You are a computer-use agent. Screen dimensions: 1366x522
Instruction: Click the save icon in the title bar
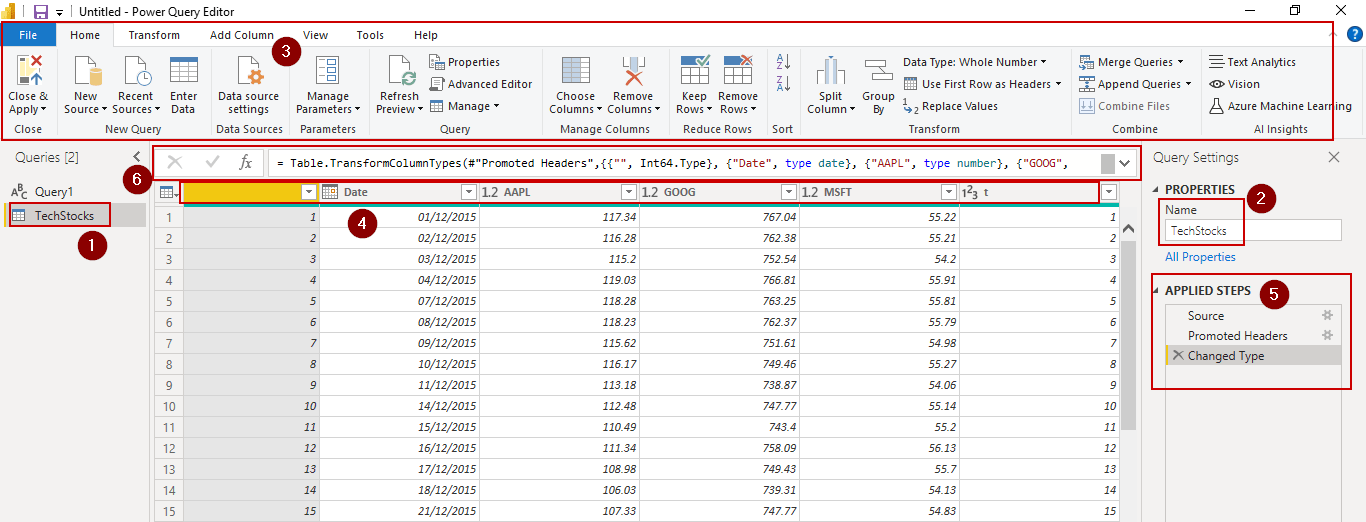point(41,11)
